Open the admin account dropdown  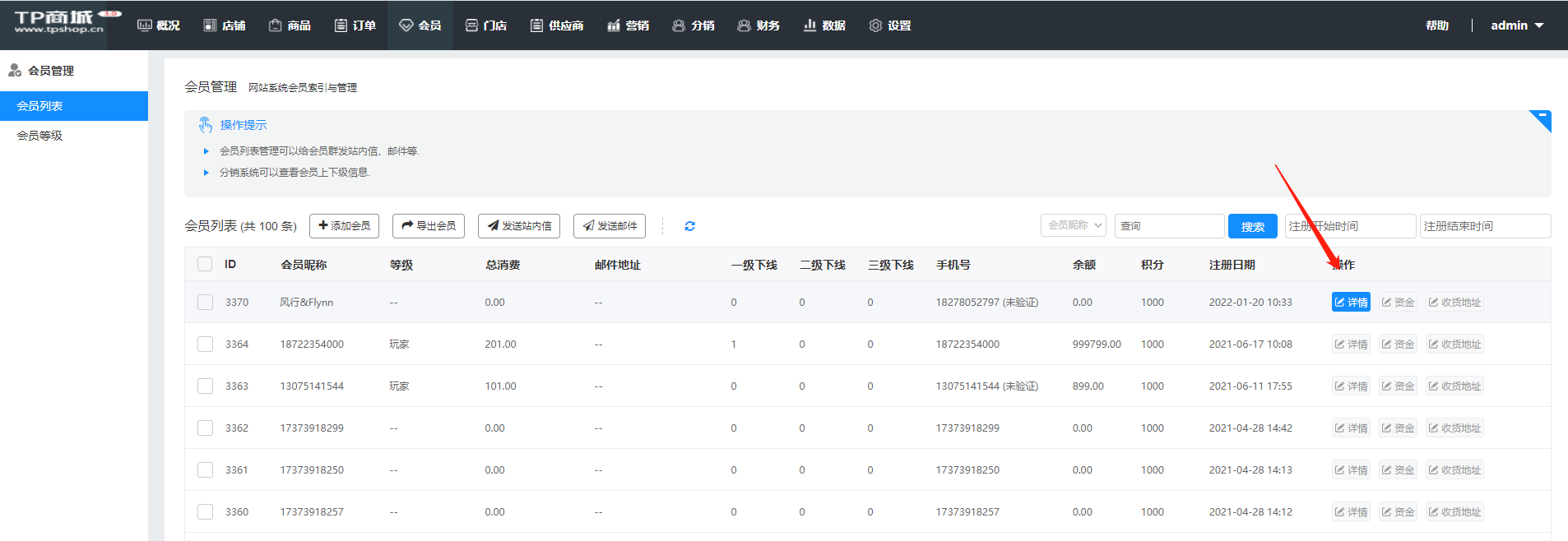tap(1516, 25)
